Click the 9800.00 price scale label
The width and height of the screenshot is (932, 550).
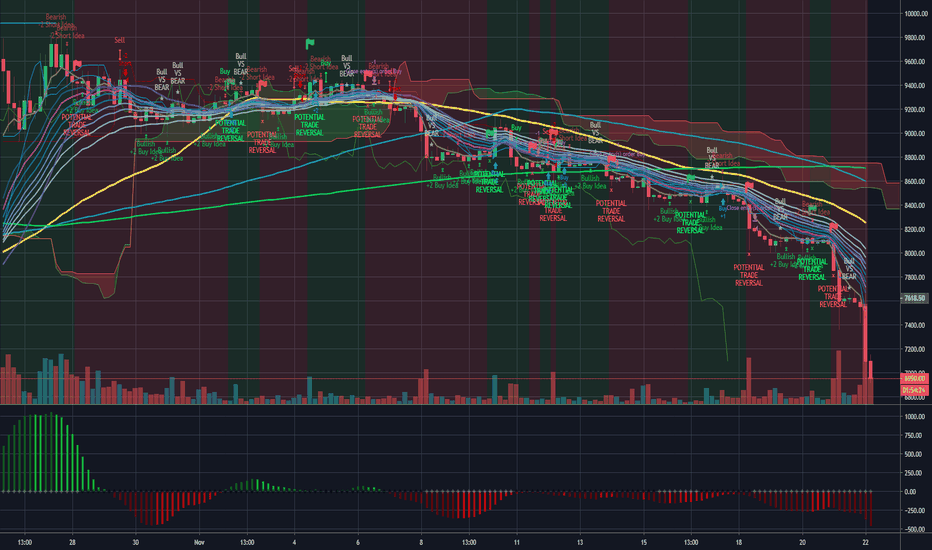tap(915, 37)
